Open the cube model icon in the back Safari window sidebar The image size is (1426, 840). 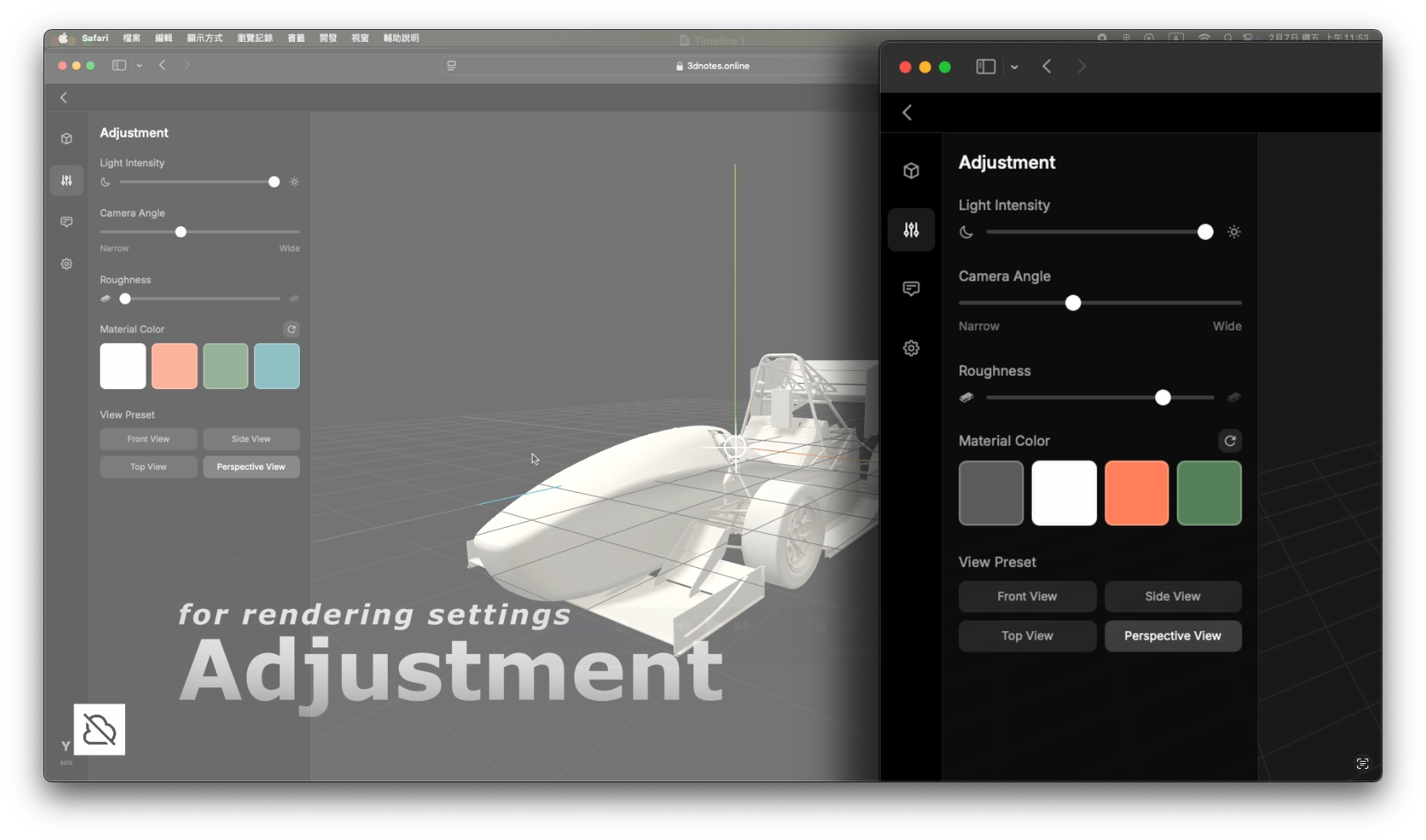[66, 138]
